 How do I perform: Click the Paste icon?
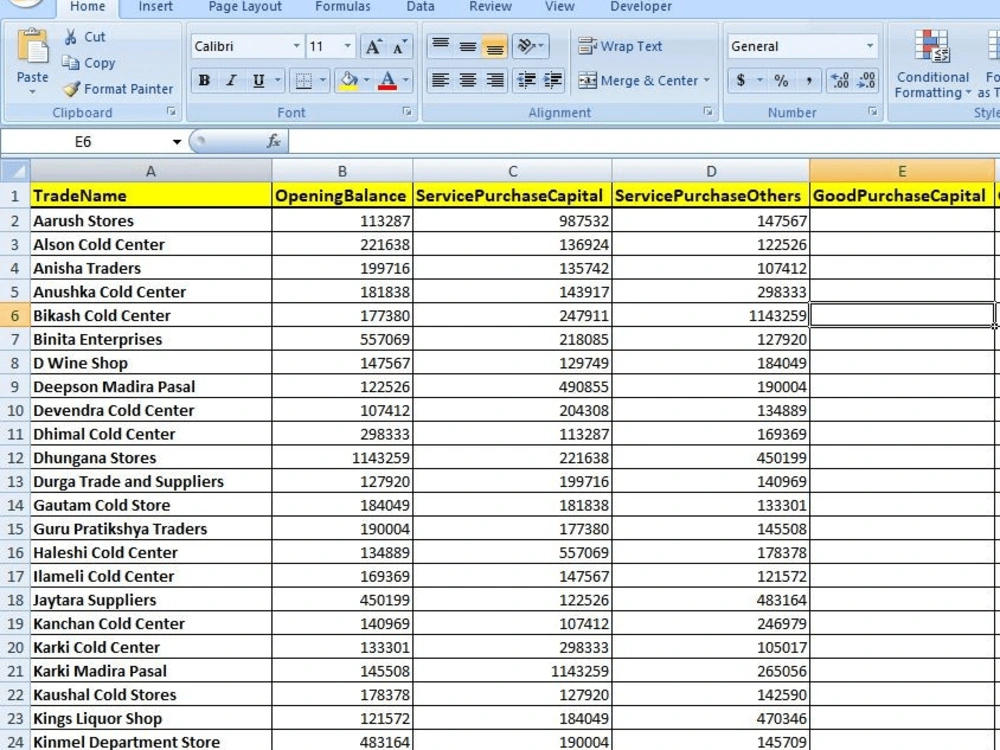32,48
